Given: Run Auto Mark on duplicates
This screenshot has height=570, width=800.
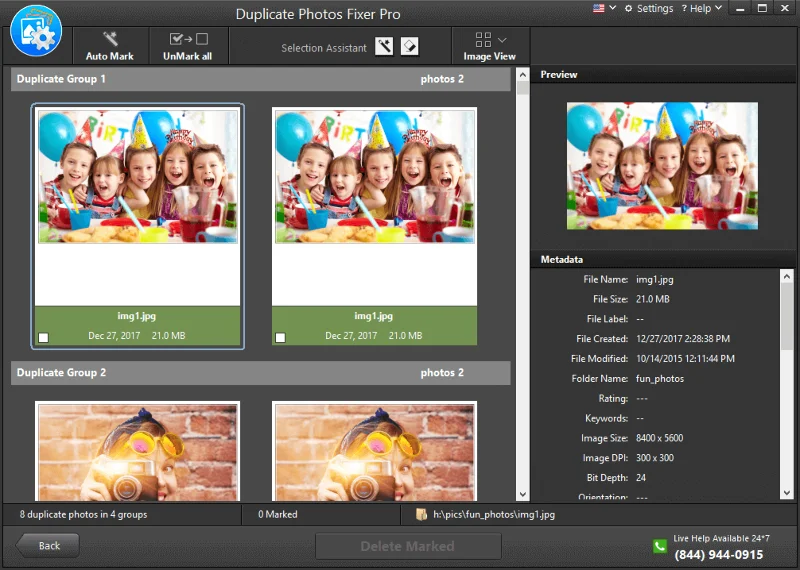Looking at the screenshot, I should click(x=110, y=45).
